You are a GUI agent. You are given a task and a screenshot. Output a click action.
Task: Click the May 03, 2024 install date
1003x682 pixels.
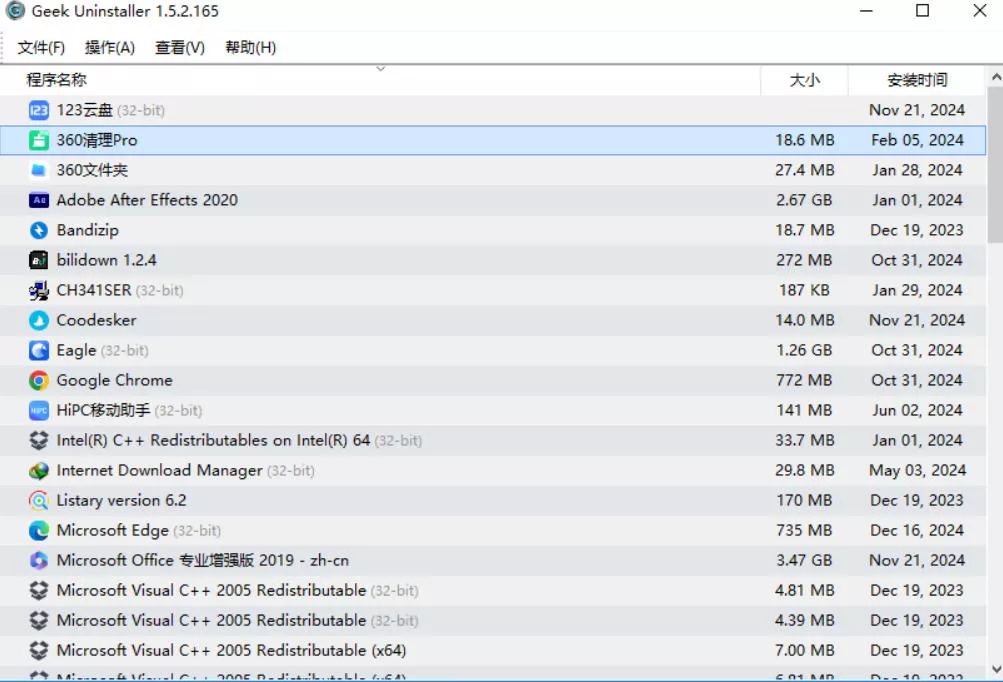pos(917,471)
